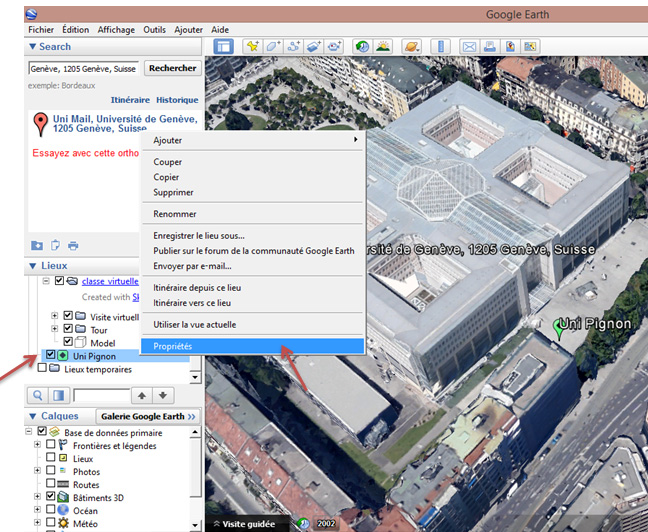
Task: Copy search results to clipboard icon
Action: click(x=55, y=246)
